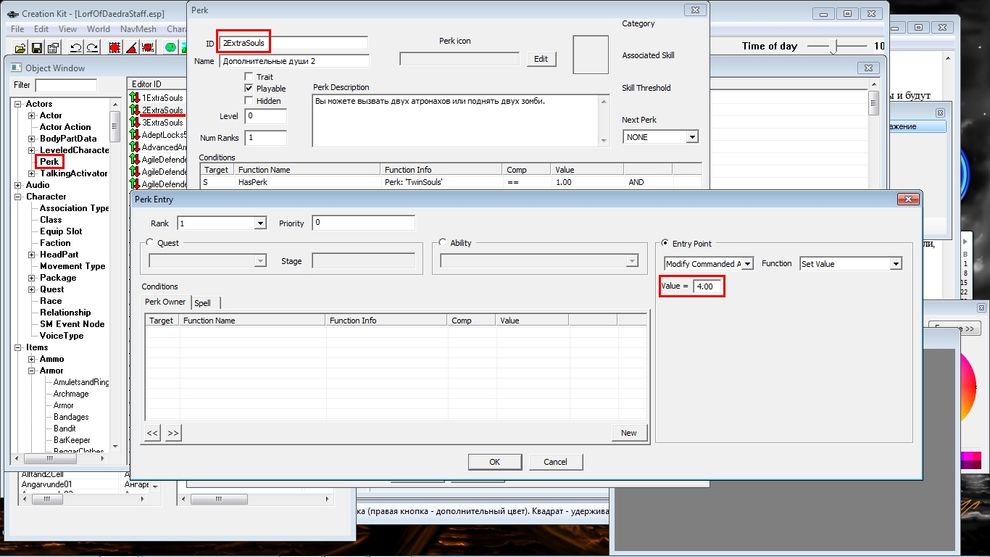The width and height of the screenshot is (990, 557).
Task: Enable the Trait checkbox
Action: tap(249, 77)
